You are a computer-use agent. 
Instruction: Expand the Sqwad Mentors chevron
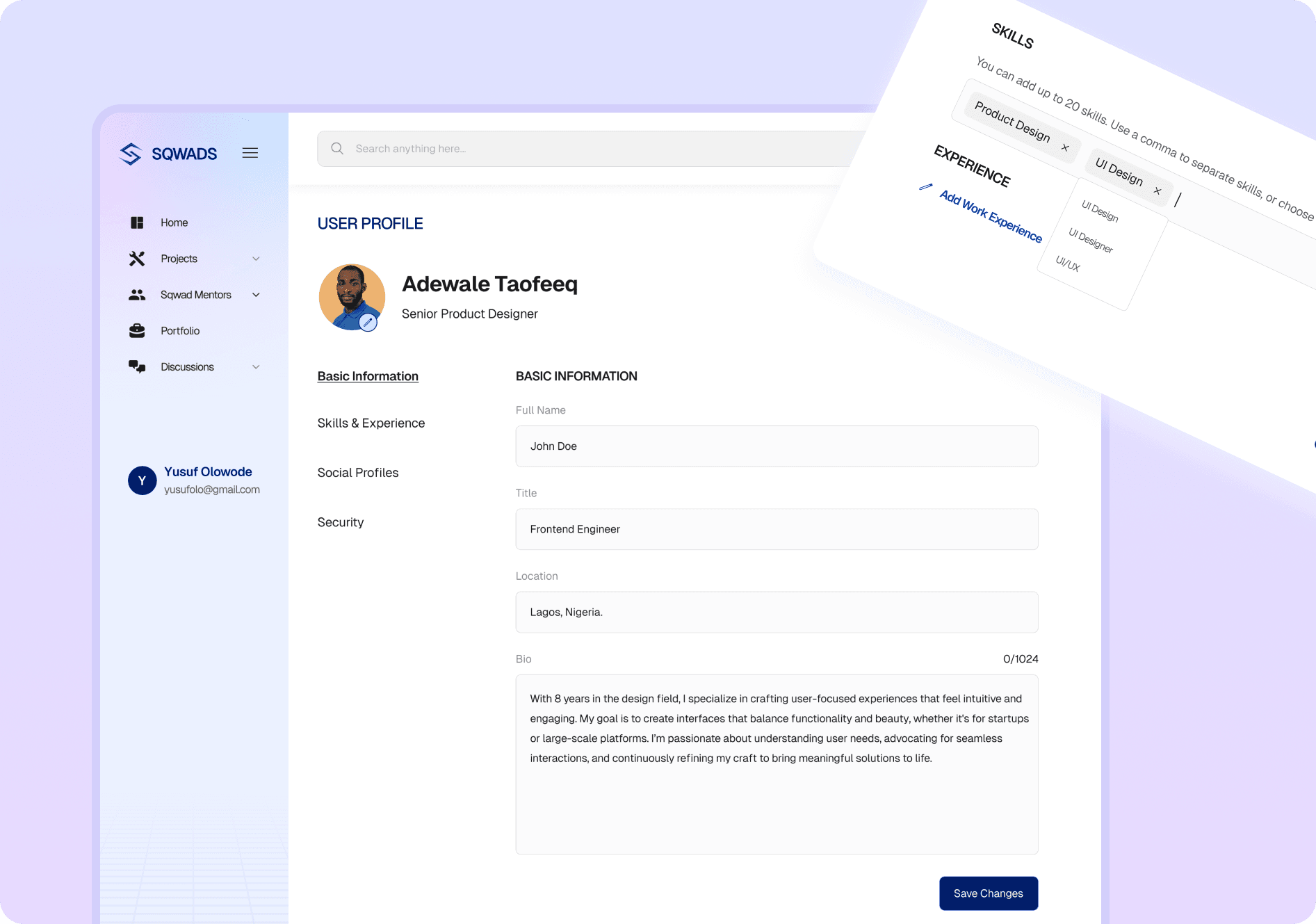(x=257, y=294)
